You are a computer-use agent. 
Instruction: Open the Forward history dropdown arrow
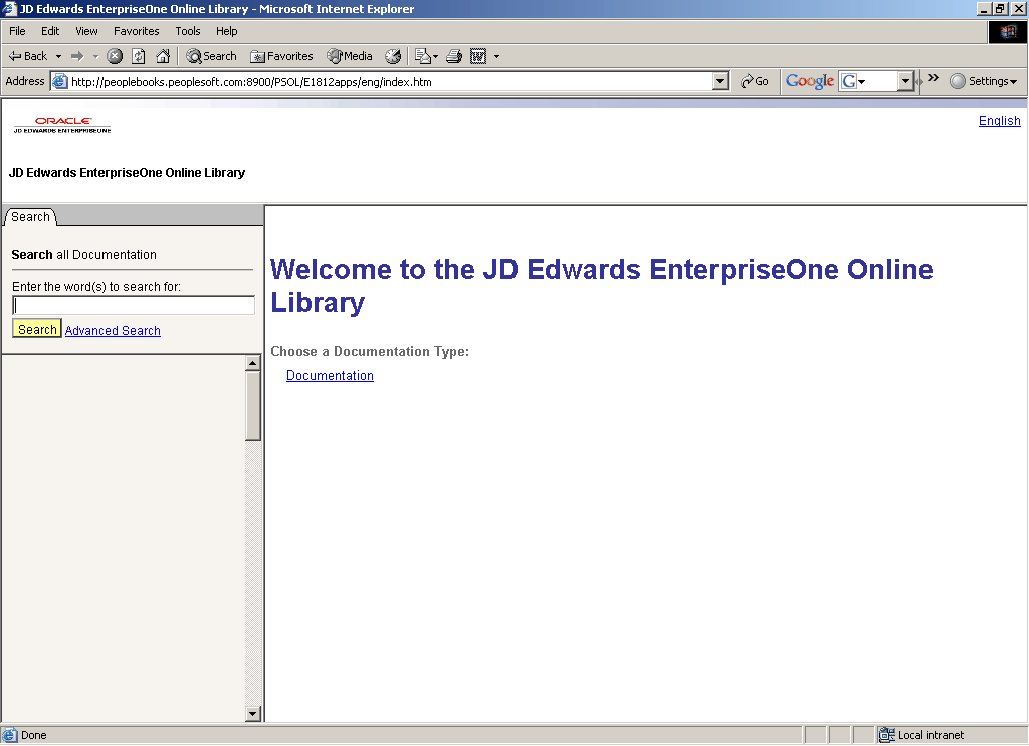point(95,56)
